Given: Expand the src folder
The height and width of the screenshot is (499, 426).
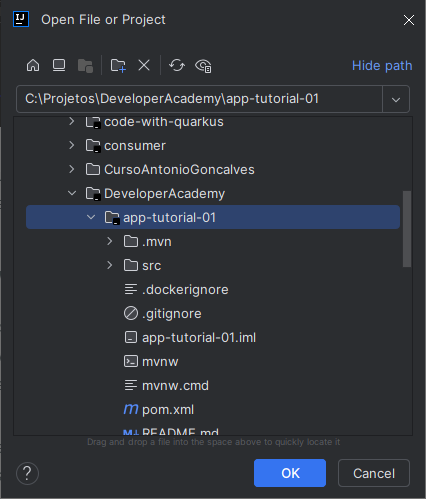Looking at the screenshot, I should pos(110,265).
